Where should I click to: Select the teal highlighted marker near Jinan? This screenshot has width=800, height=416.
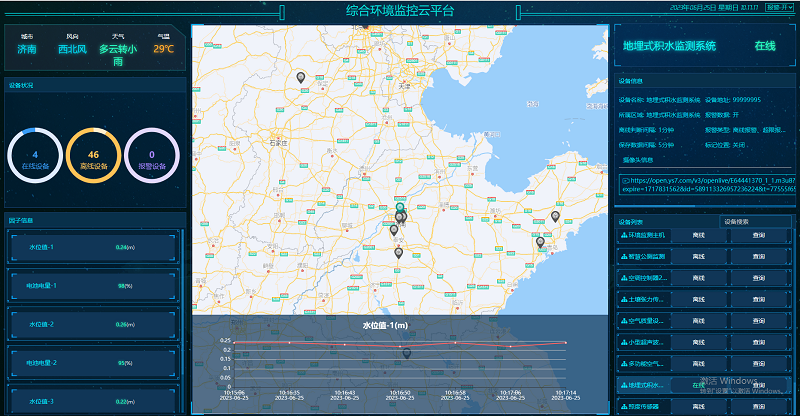(x=400, y=207)
